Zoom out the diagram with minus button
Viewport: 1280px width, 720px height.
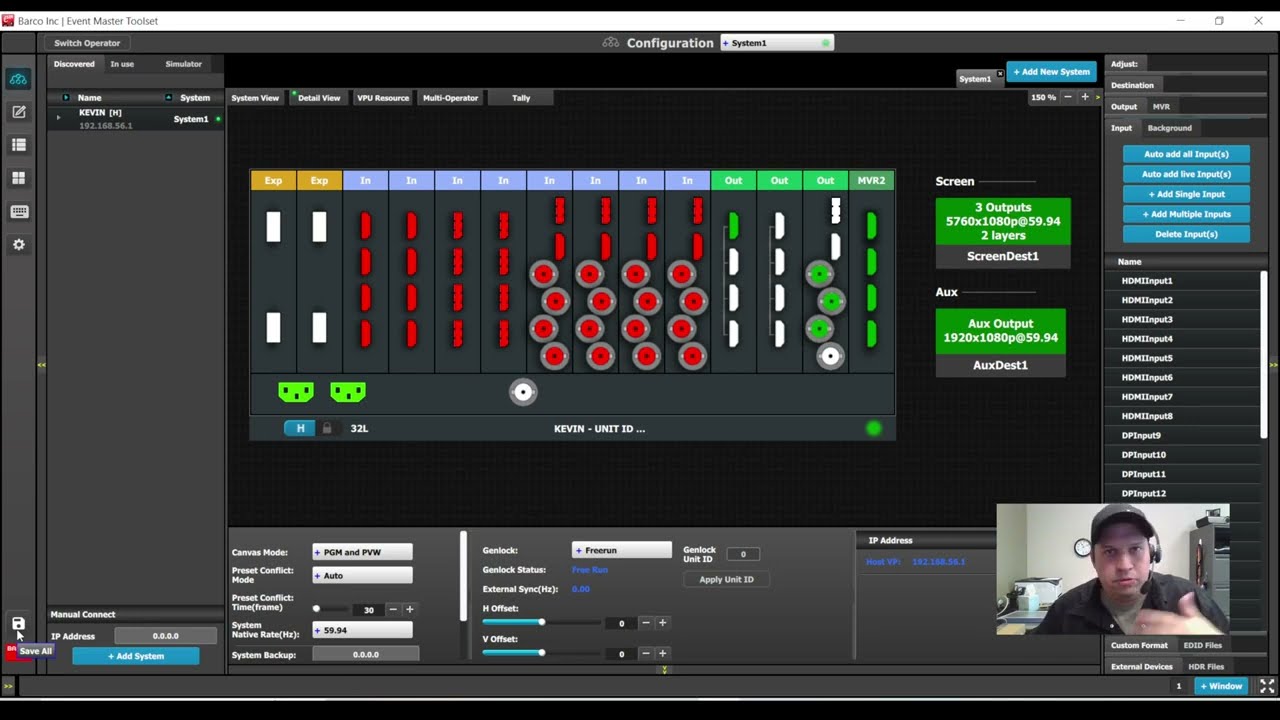(x=1068, y=97)
